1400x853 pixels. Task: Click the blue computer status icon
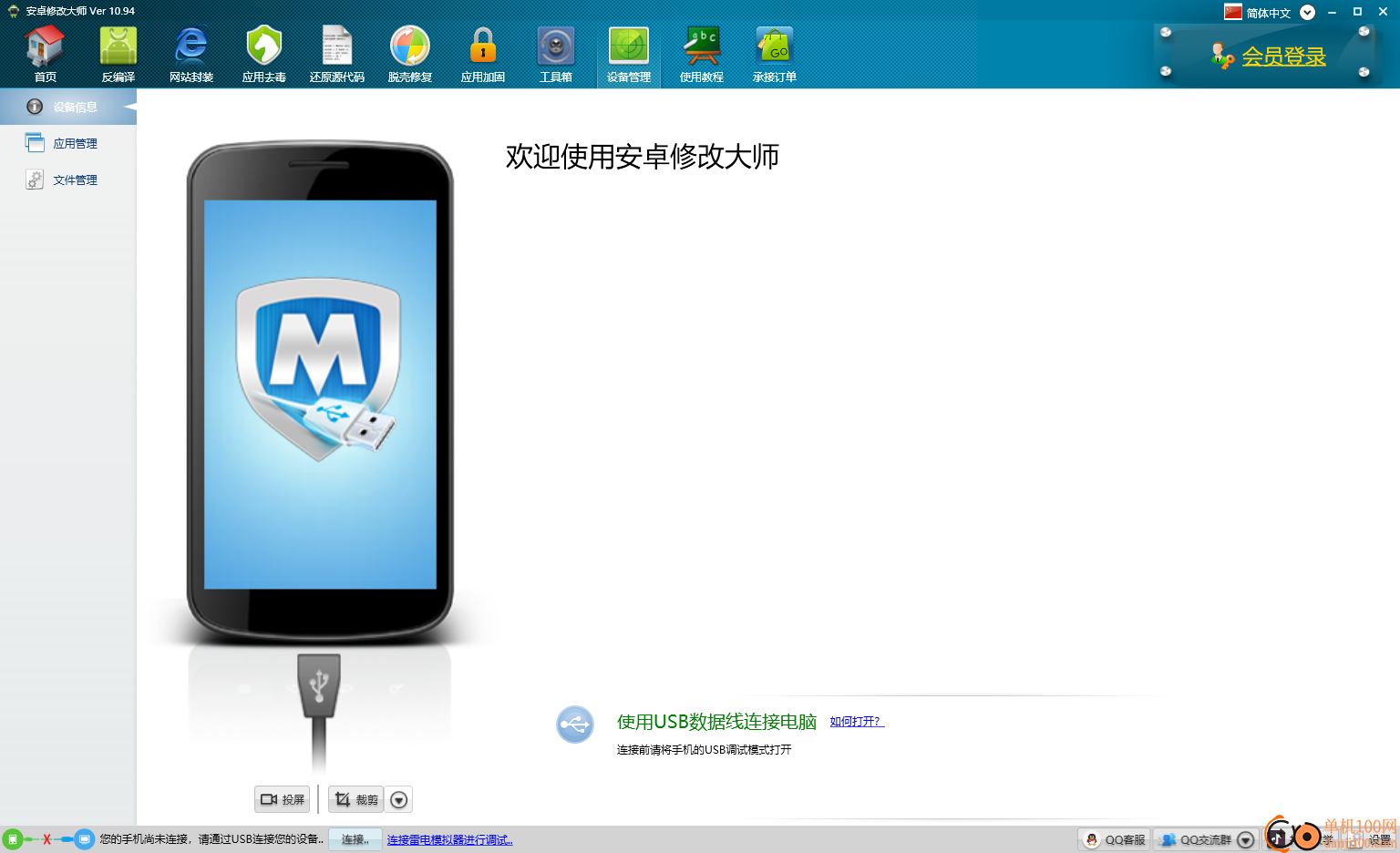click(x=84, y=838)
